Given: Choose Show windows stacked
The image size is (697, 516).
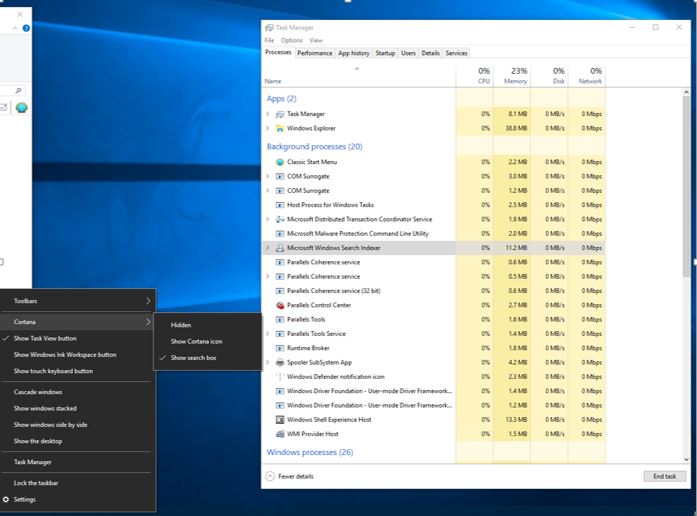Looking at the screenshot, I should click(78, 408).
